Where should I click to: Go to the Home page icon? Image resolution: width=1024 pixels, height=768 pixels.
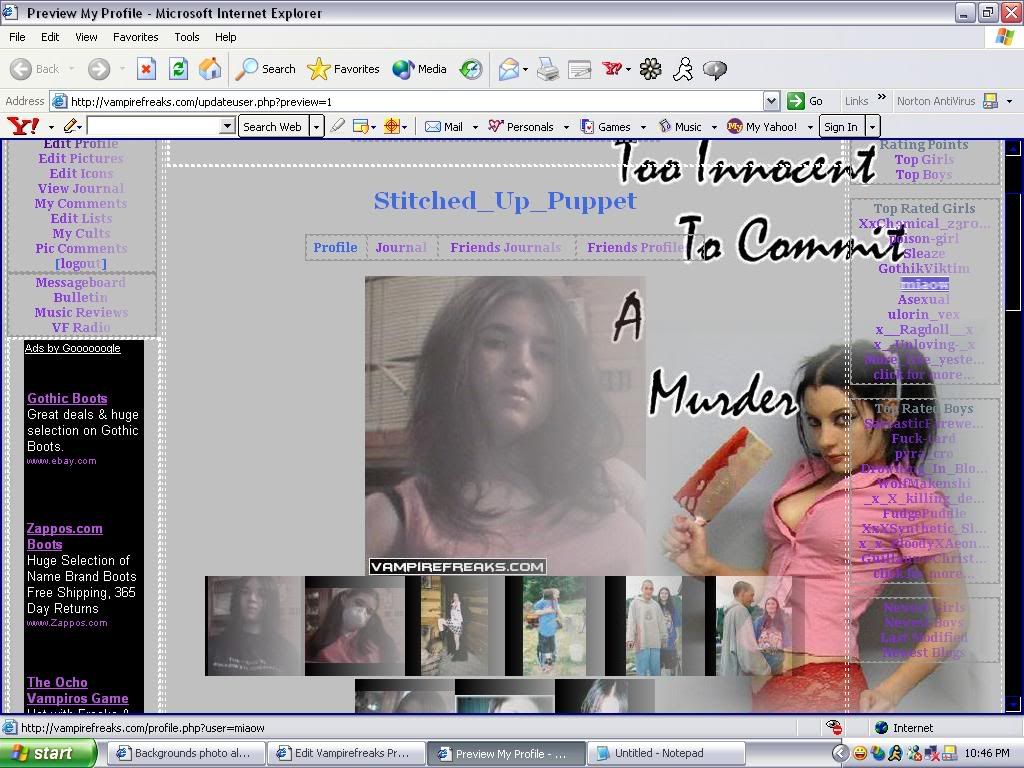210,69
